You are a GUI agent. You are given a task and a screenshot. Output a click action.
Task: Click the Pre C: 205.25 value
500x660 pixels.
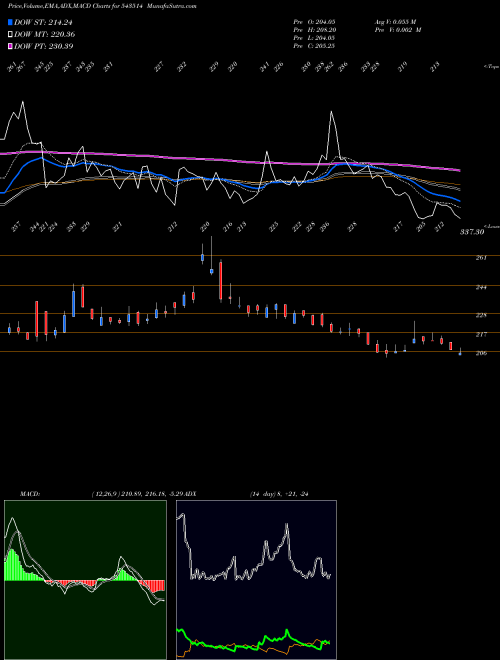coord(314,46)
